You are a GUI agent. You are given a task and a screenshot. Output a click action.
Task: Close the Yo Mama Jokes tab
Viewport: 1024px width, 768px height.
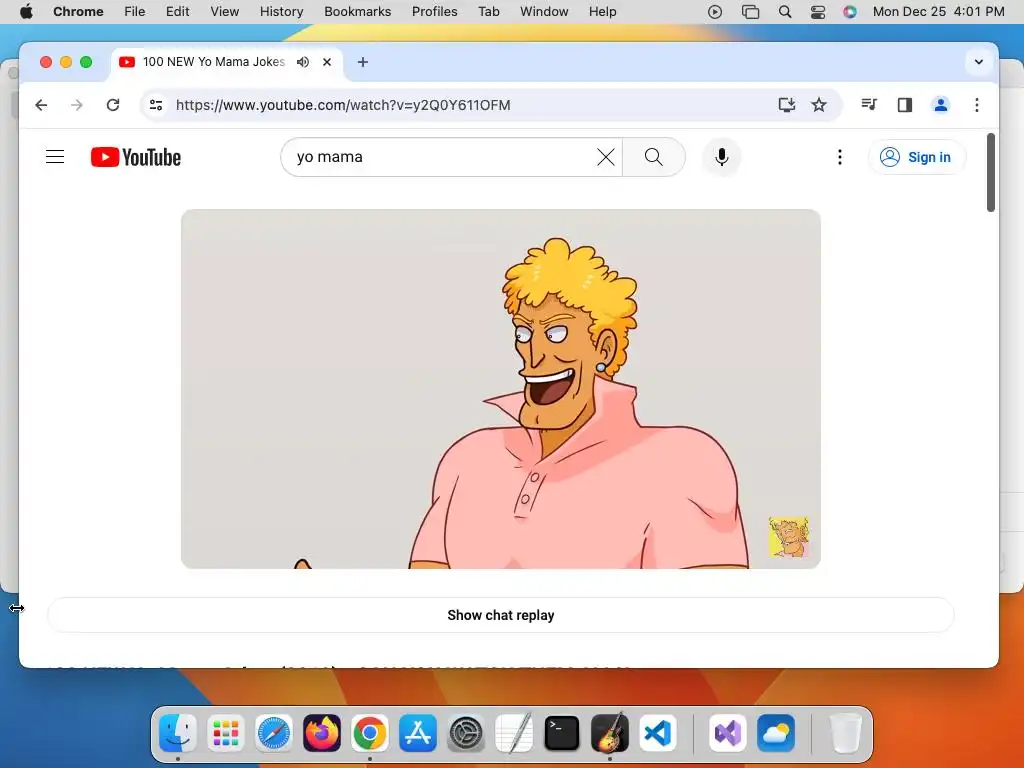327,62
